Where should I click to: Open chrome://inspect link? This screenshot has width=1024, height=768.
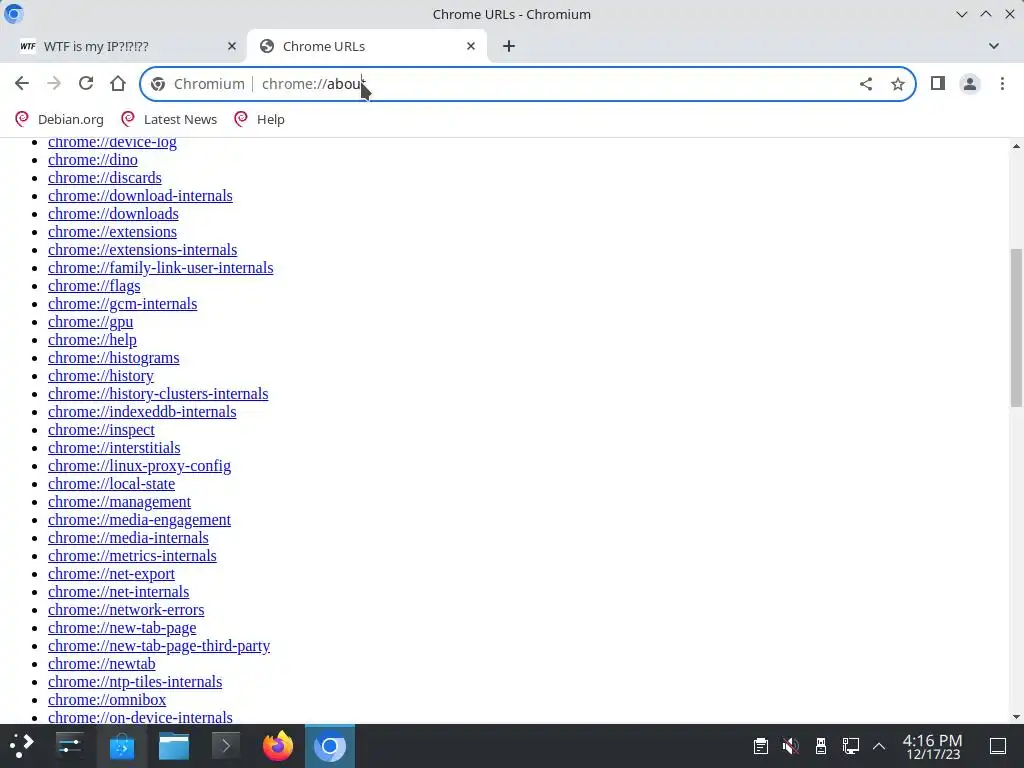[x=101, y=430]
